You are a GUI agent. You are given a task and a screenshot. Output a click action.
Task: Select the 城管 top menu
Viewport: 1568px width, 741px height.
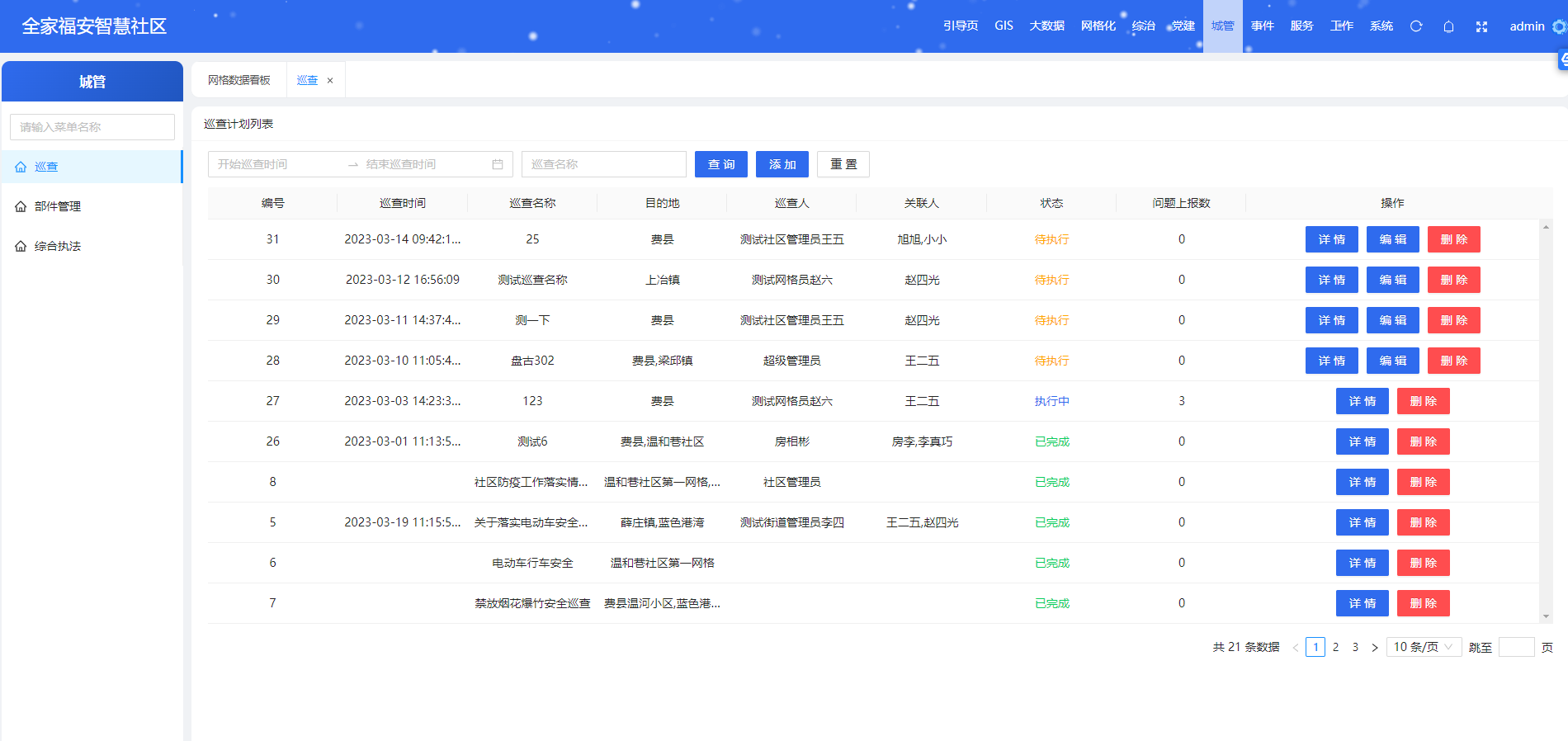(x=1222, y=26)
